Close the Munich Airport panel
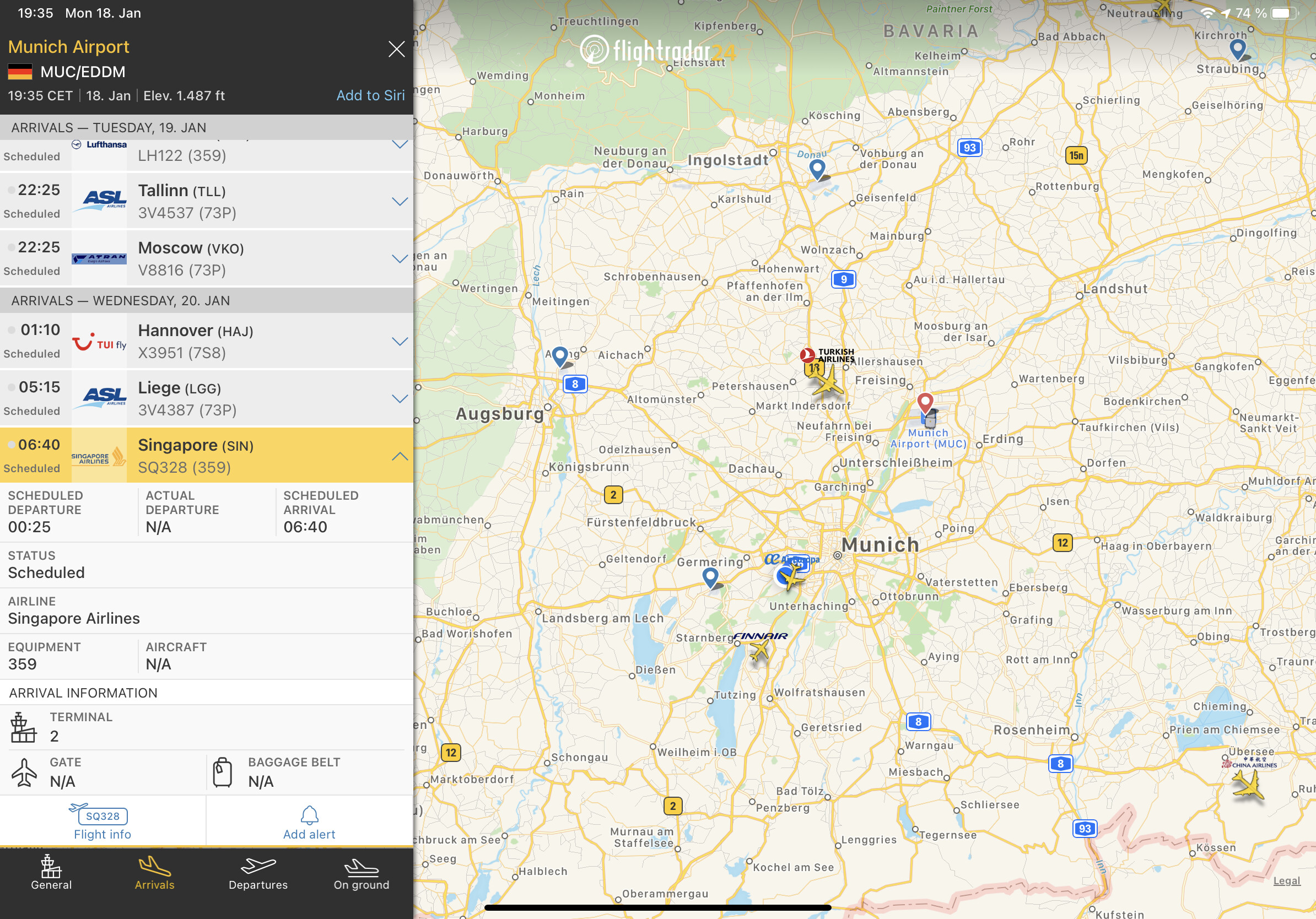1316x919 pixels. coord(396,48)
